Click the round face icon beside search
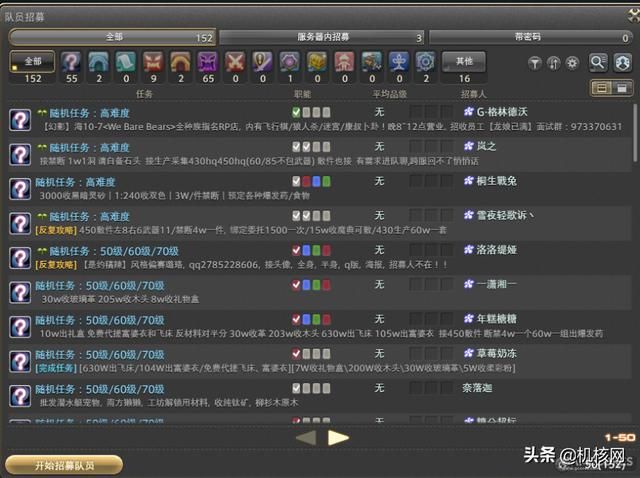The height and width of the screenshot is (478, 640). click(x=622, y=62)
